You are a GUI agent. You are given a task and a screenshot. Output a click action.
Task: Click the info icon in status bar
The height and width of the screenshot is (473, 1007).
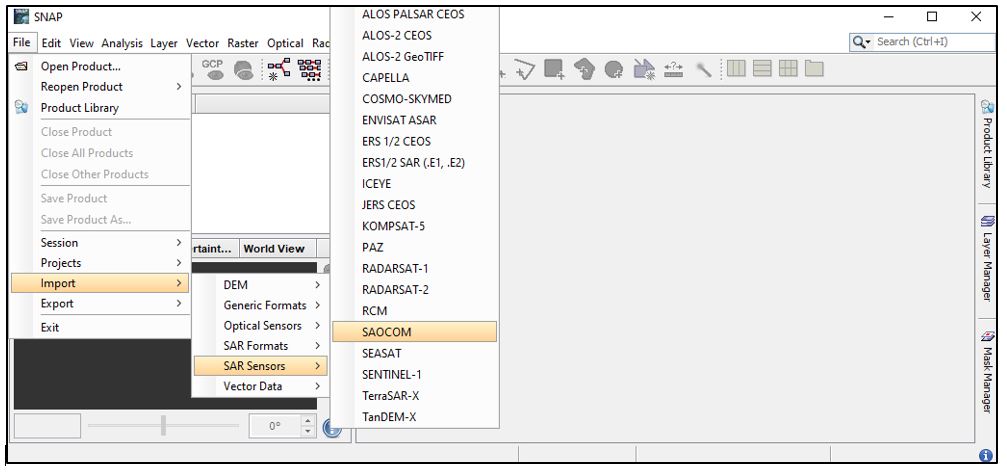(986, 455)
